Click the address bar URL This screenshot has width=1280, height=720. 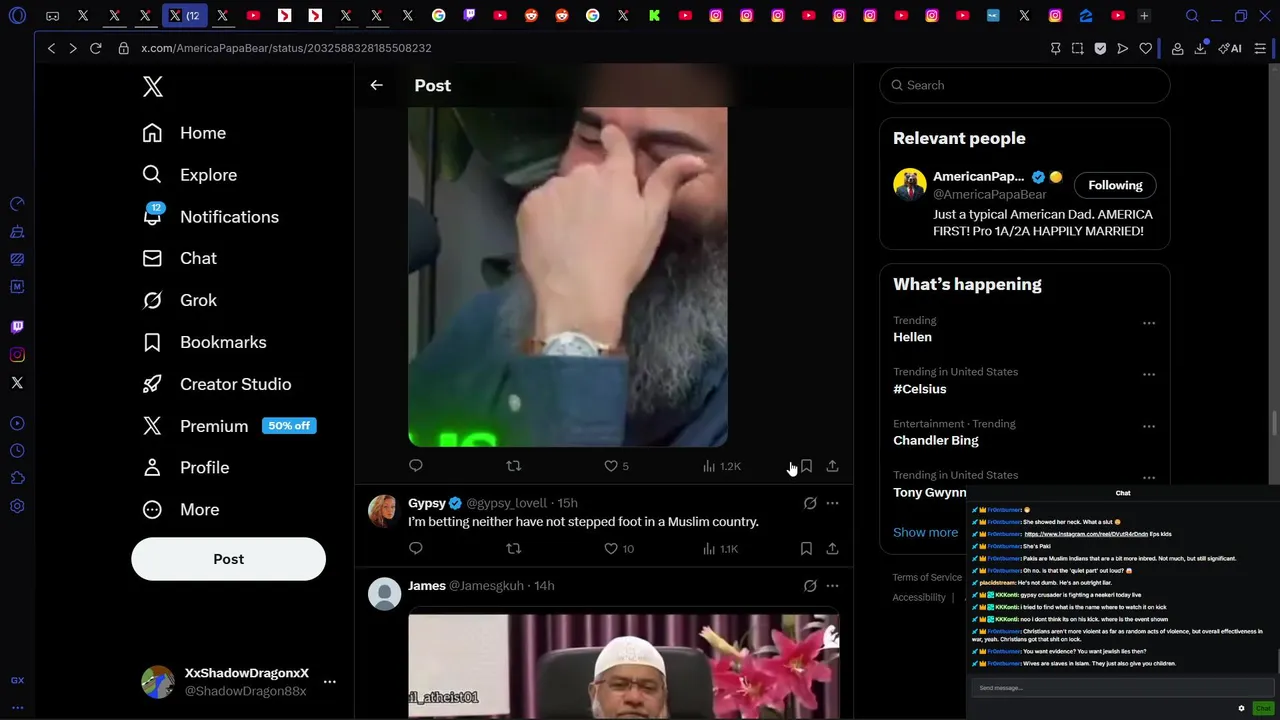coord(286,48)
